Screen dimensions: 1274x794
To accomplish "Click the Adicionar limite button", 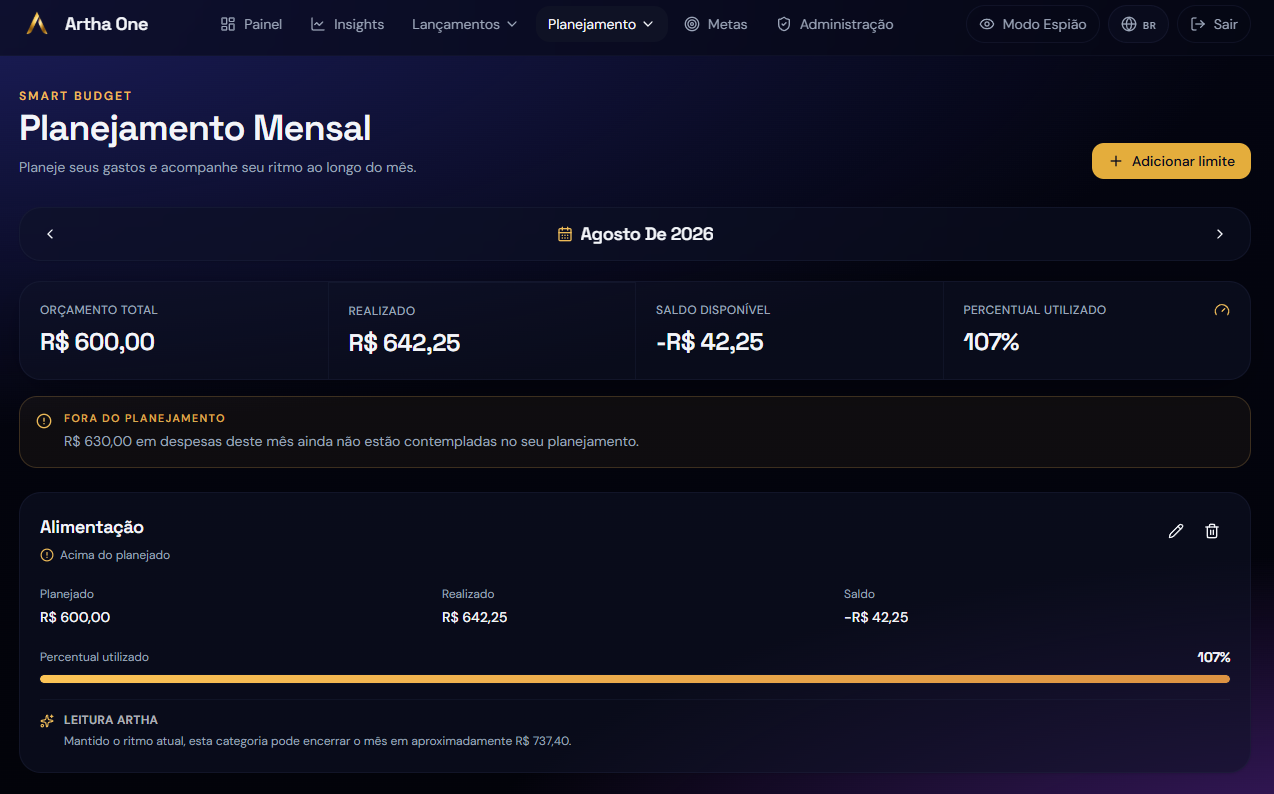I will tap(1171, 161).
